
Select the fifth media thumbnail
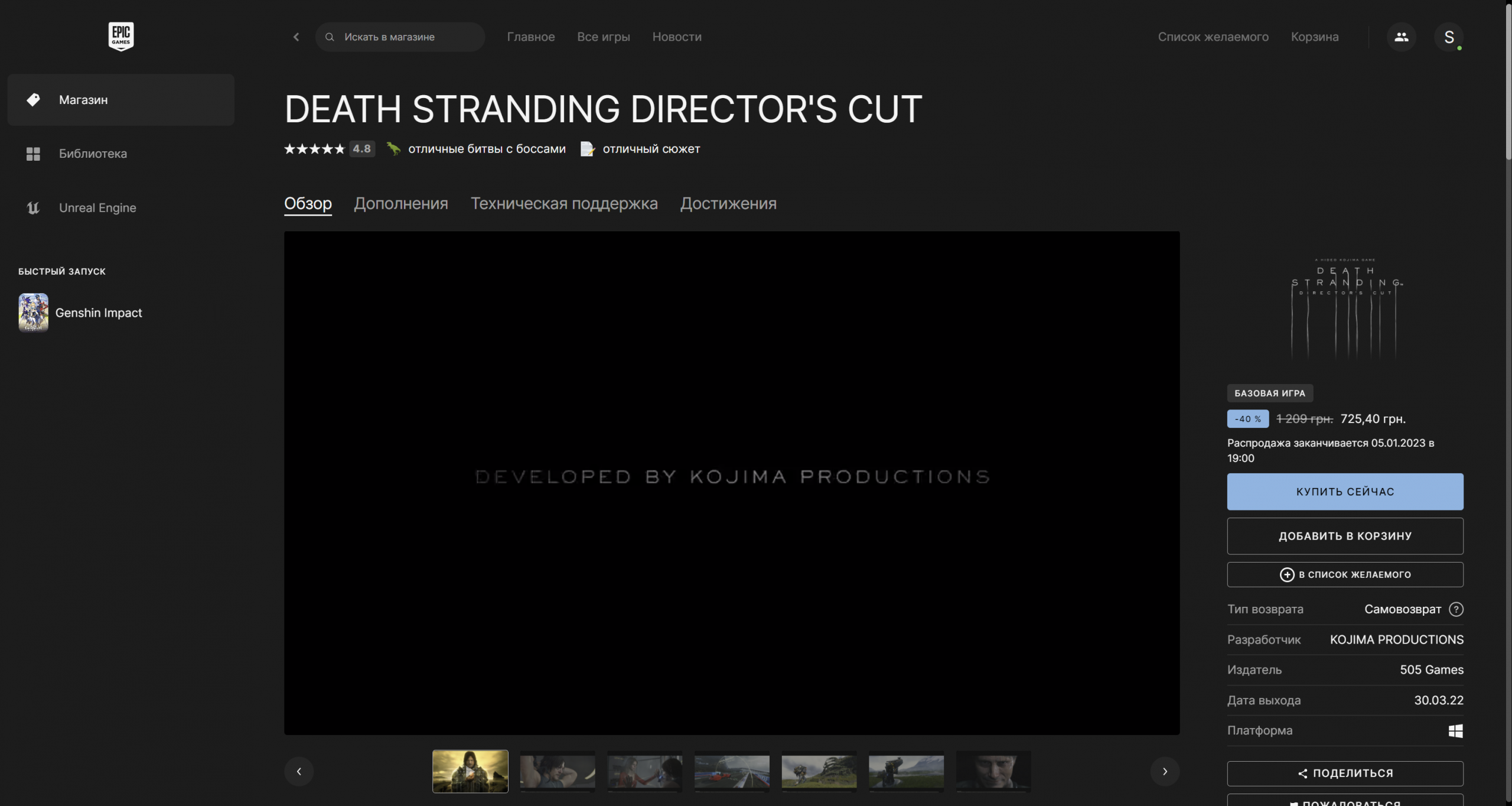click(819, 771)
